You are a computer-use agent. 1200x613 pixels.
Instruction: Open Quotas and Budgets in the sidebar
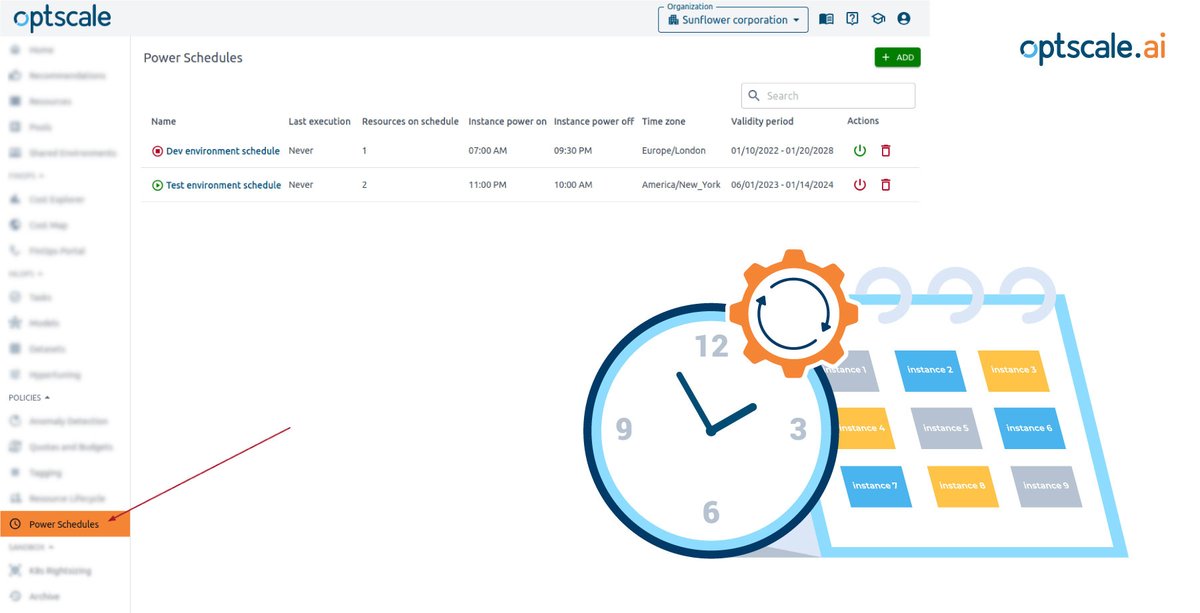pyautogui.click(x=65, y=447)
